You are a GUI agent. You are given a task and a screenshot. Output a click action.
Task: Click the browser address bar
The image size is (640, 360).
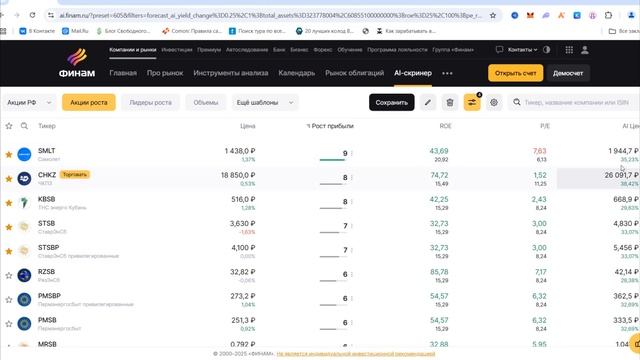271,16
